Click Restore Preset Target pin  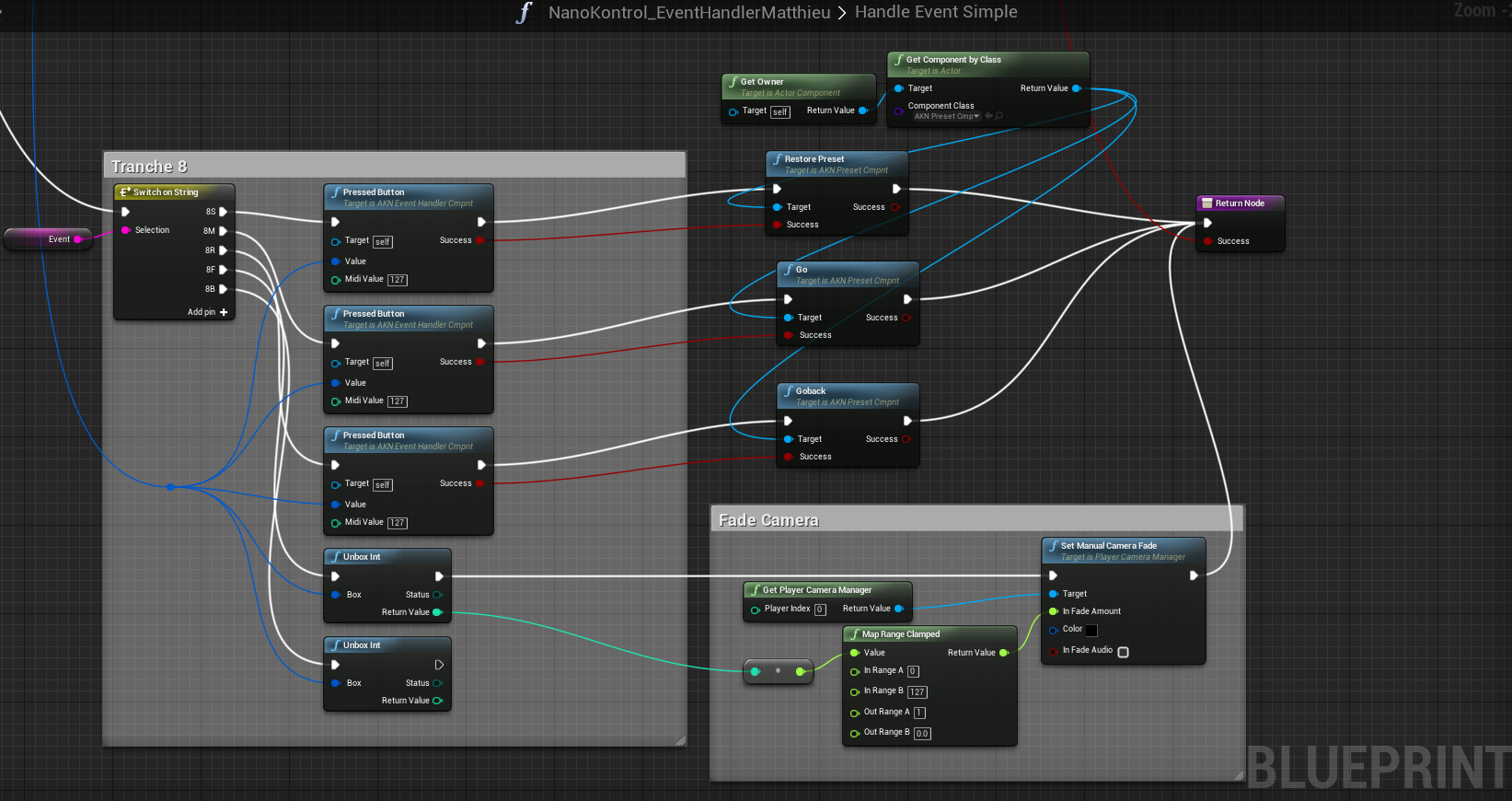click(778, 207)
